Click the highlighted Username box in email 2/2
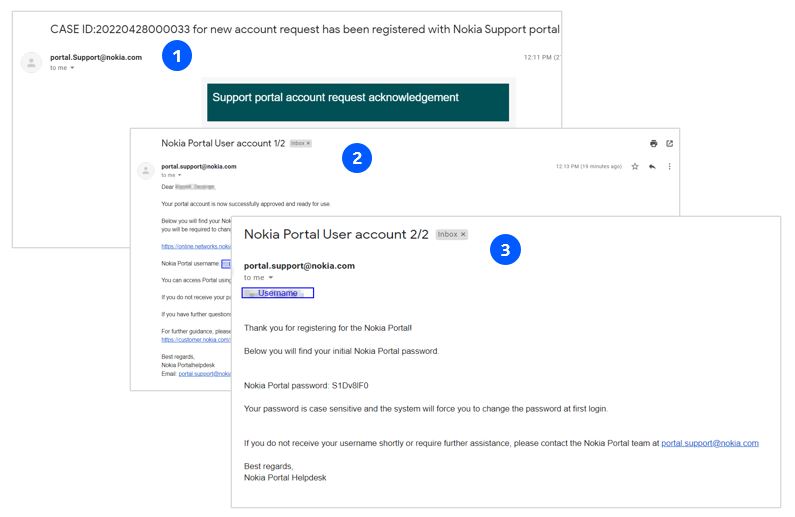 point(278,293)
